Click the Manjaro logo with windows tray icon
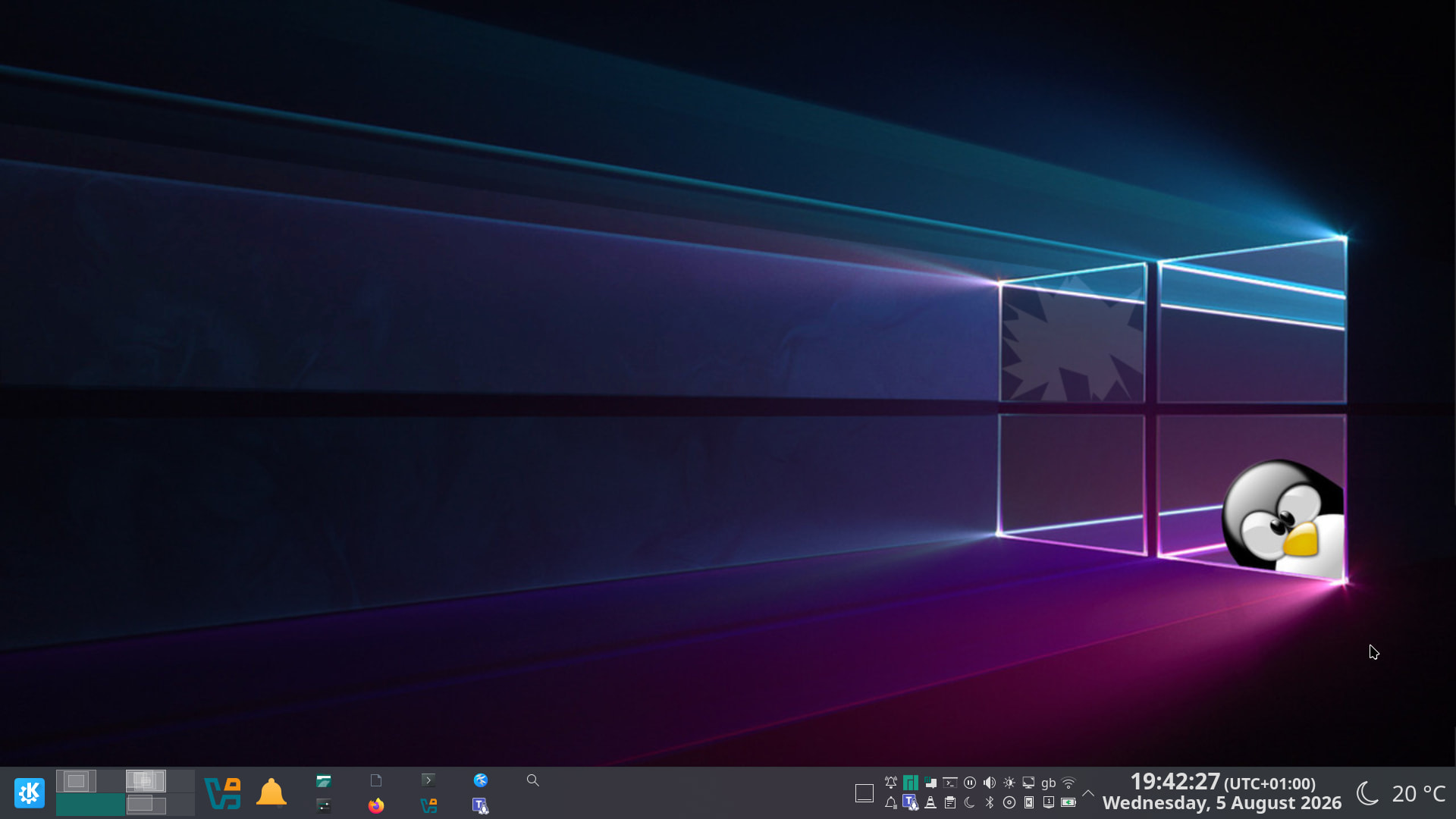 (930, 783)
